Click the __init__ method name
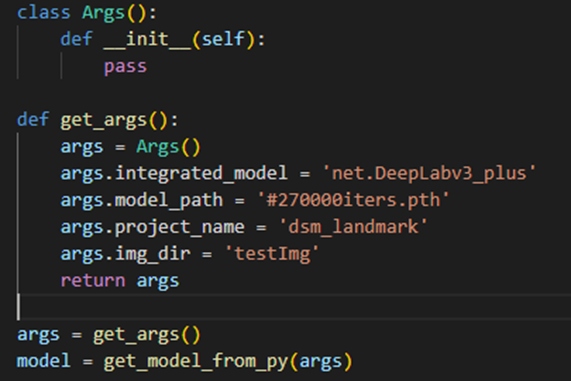Viewport: 571px width, 381px height. click(x=147, y=39)
